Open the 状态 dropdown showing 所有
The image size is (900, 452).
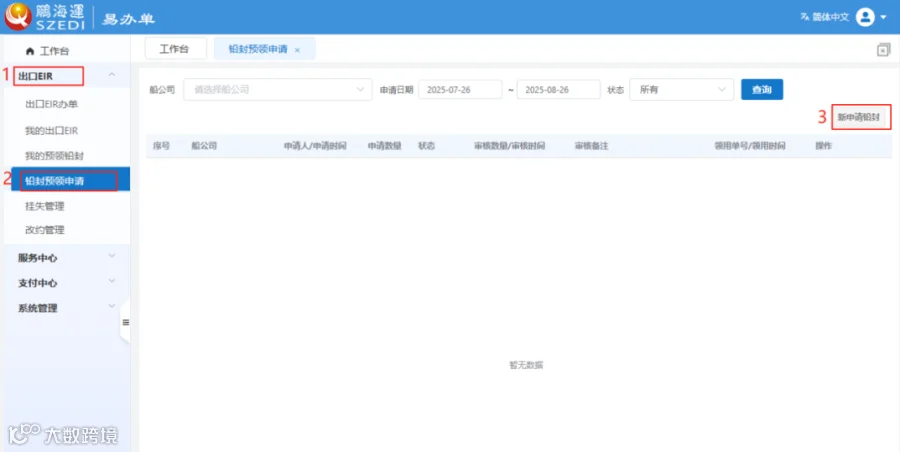coord(681,90)
